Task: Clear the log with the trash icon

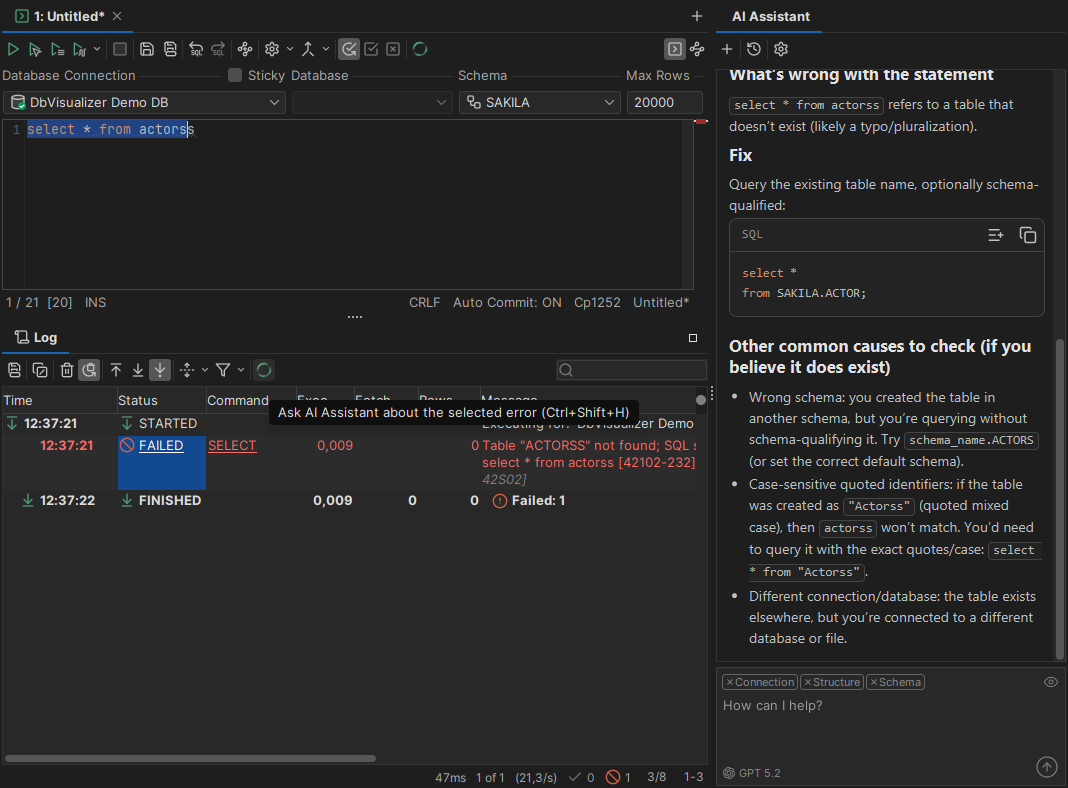Action: [65, 370]
